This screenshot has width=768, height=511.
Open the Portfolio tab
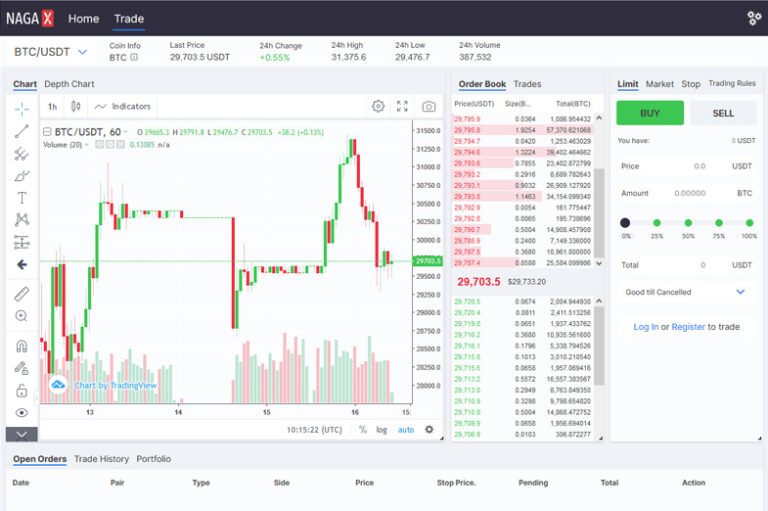(x=153, y=459)
